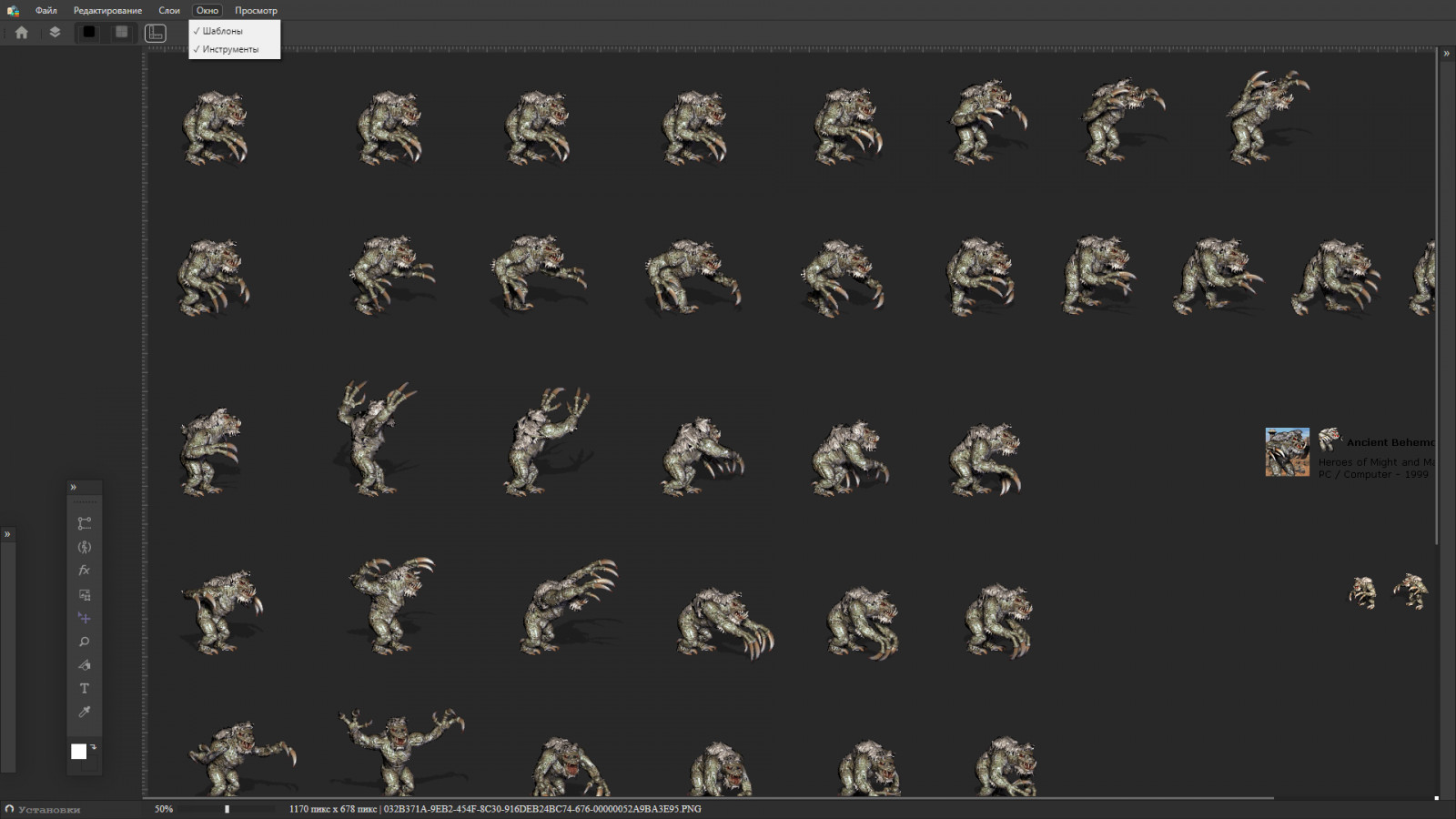The height and width of the screenshot is (819, 1456).
Task: Select the paint fill tool
Action: pyautogui.click(x=85, y=665)
